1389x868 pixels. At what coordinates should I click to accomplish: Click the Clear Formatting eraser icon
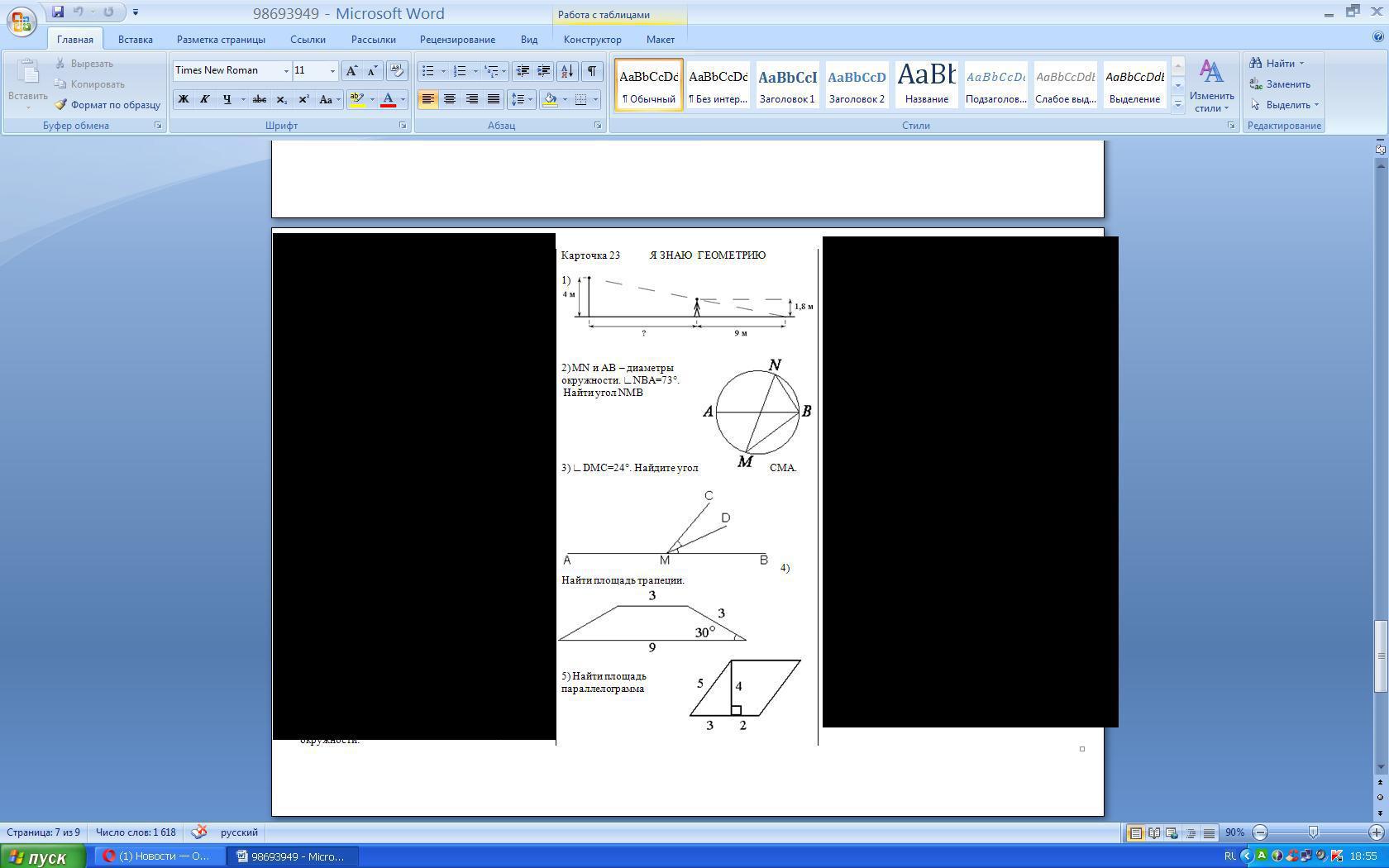[x=397, y=71]
